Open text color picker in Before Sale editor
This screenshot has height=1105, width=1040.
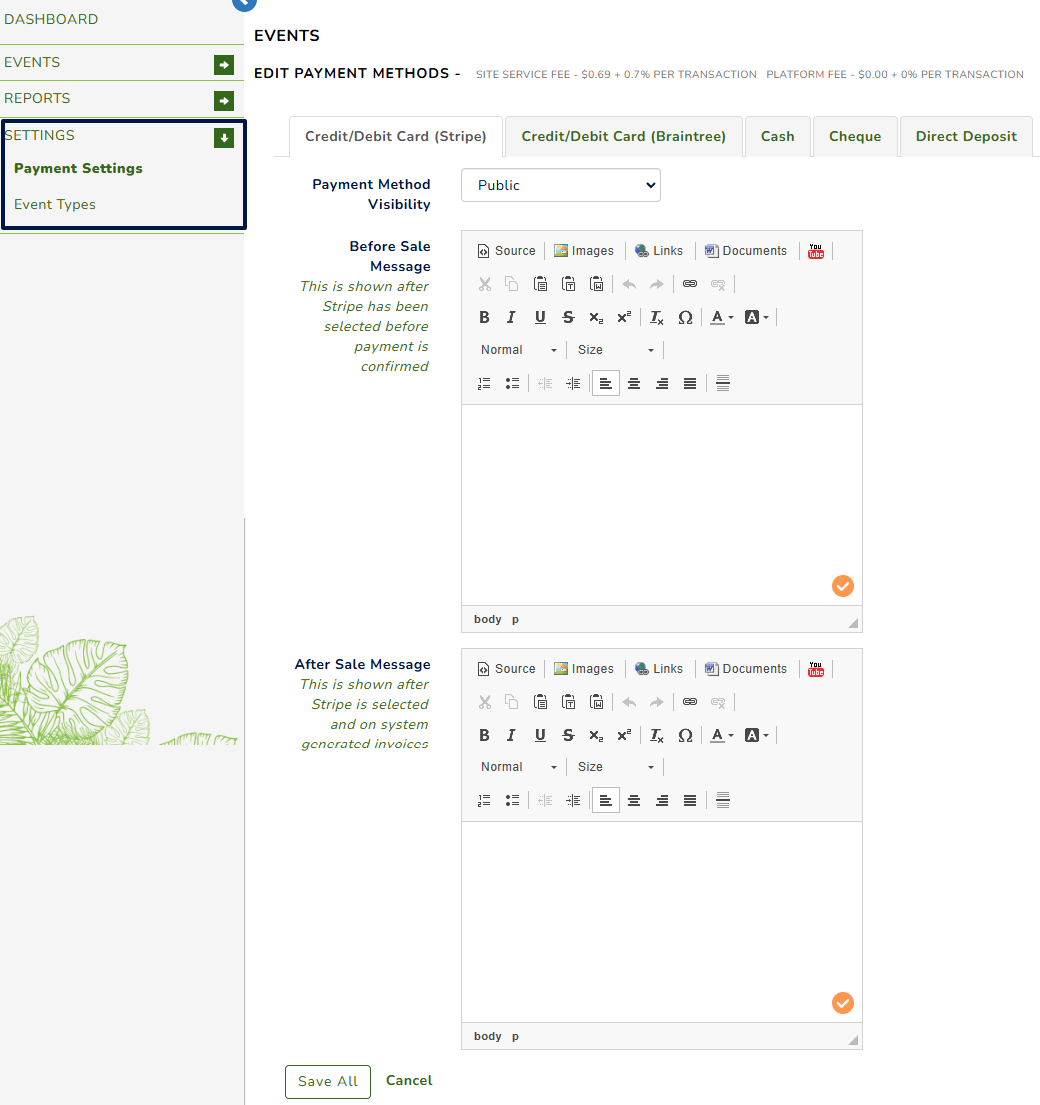click(x=721, y=317)
